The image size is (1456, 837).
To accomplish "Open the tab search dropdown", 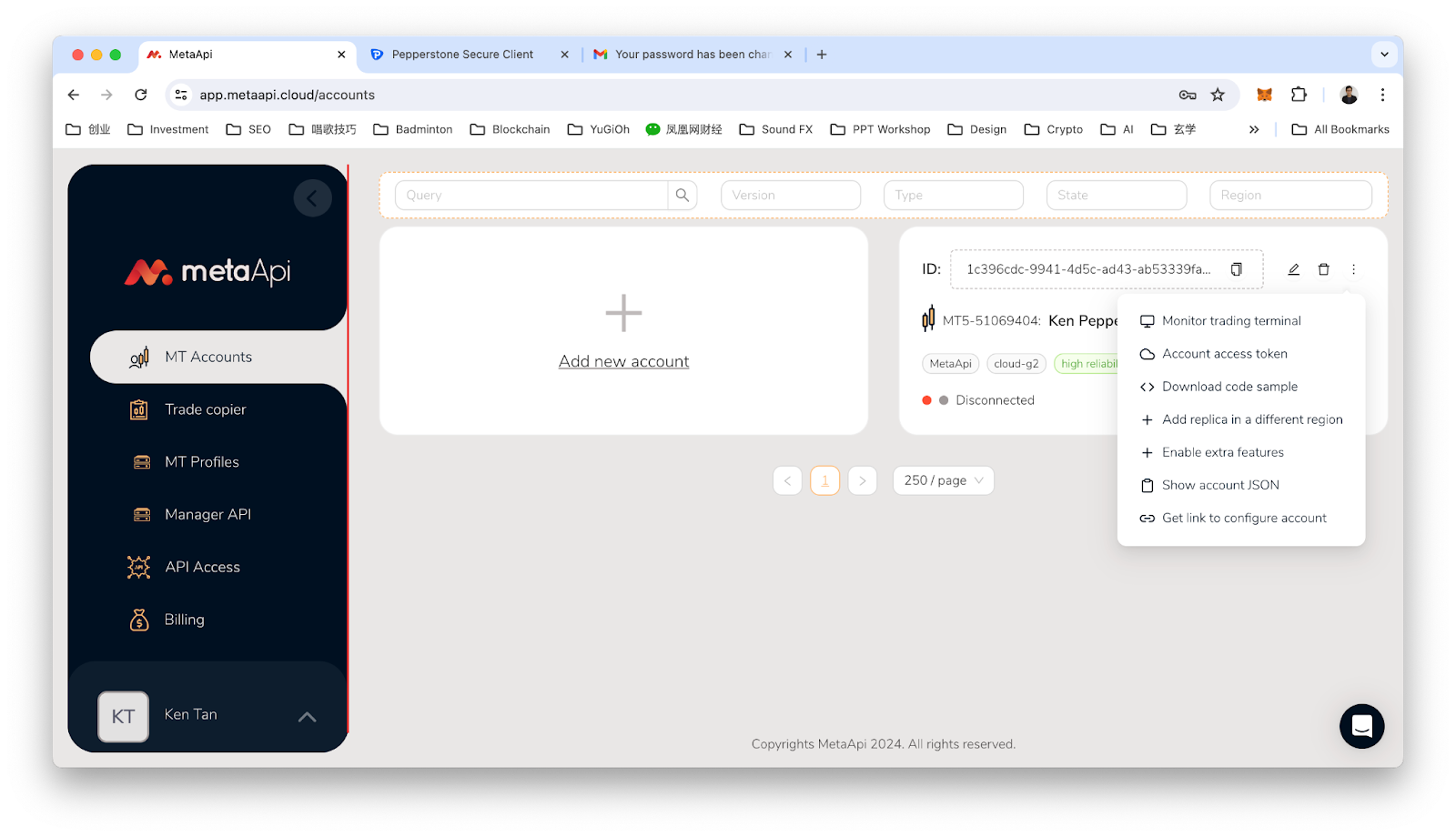I will [1384, 55].
